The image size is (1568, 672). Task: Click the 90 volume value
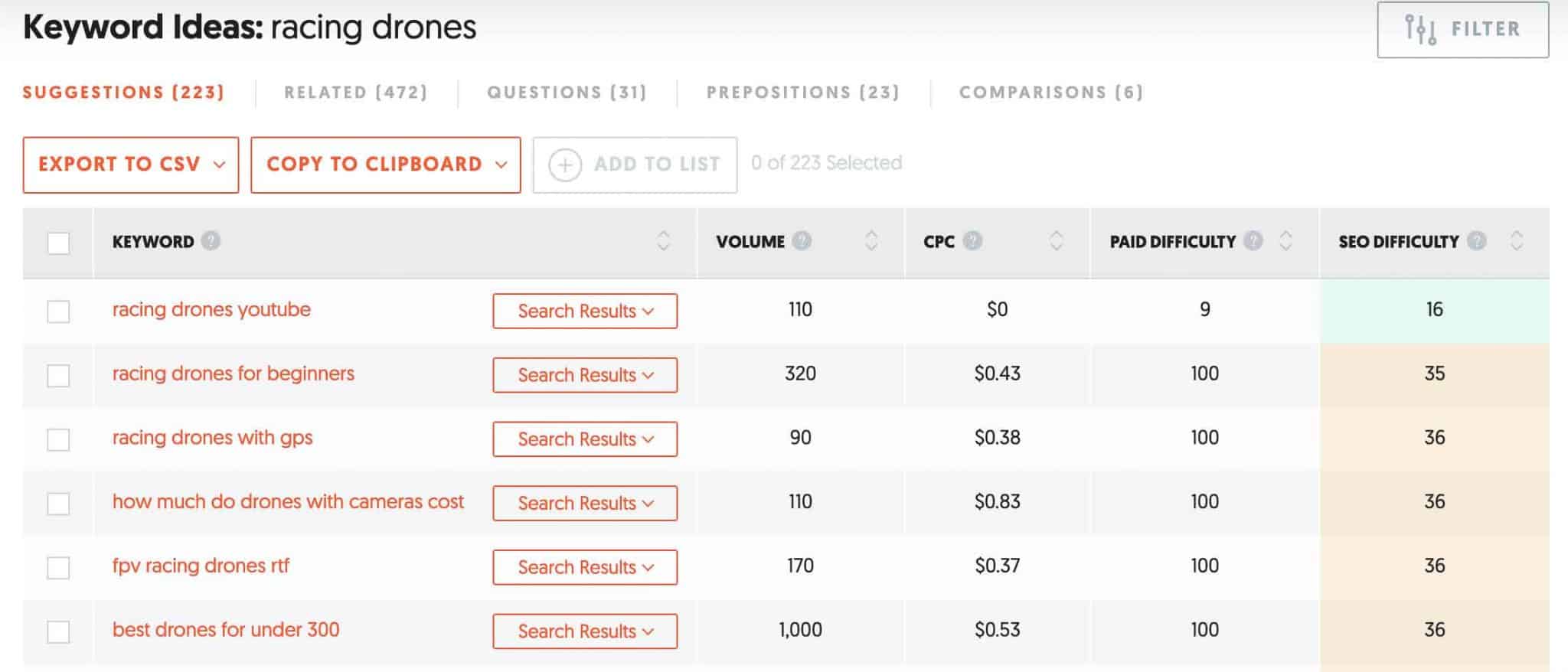click(800, 438)
